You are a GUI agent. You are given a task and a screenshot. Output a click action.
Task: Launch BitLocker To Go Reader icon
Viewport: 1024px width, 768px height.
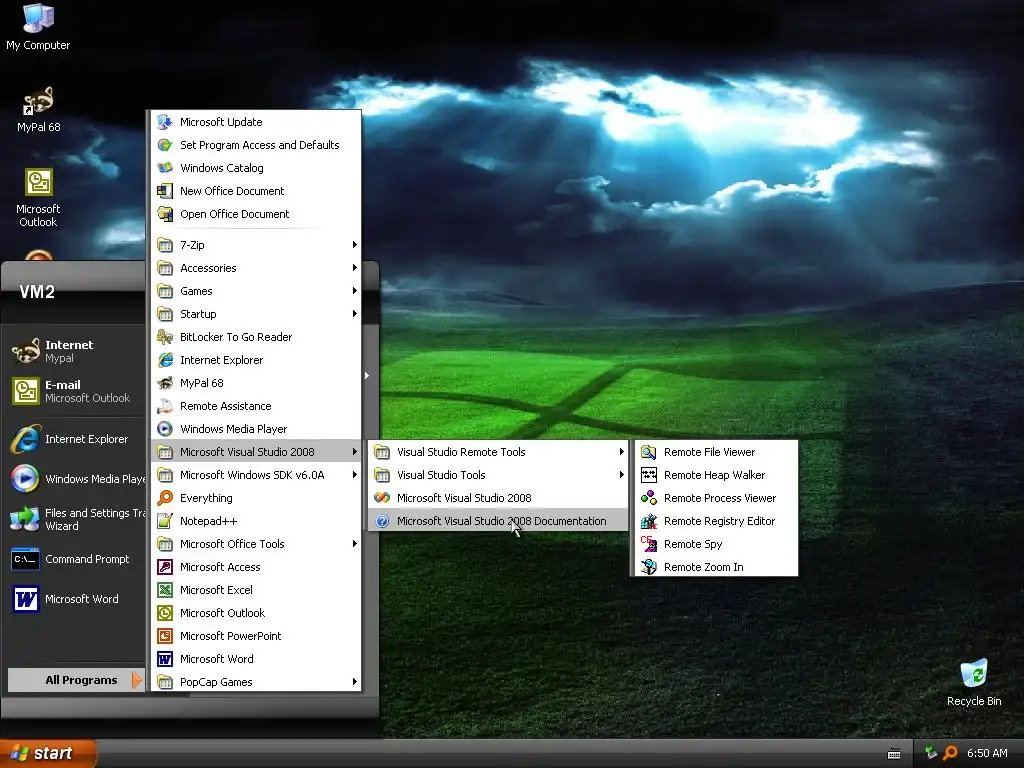point(165,337)
